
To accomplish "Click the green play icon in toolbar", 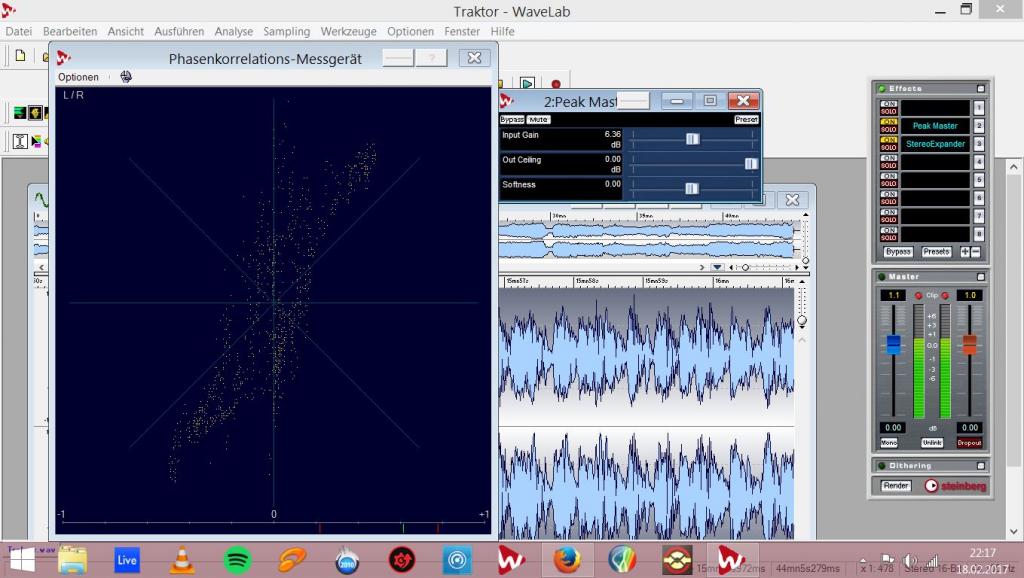I will pyautogui.click(x=527, y=84).
